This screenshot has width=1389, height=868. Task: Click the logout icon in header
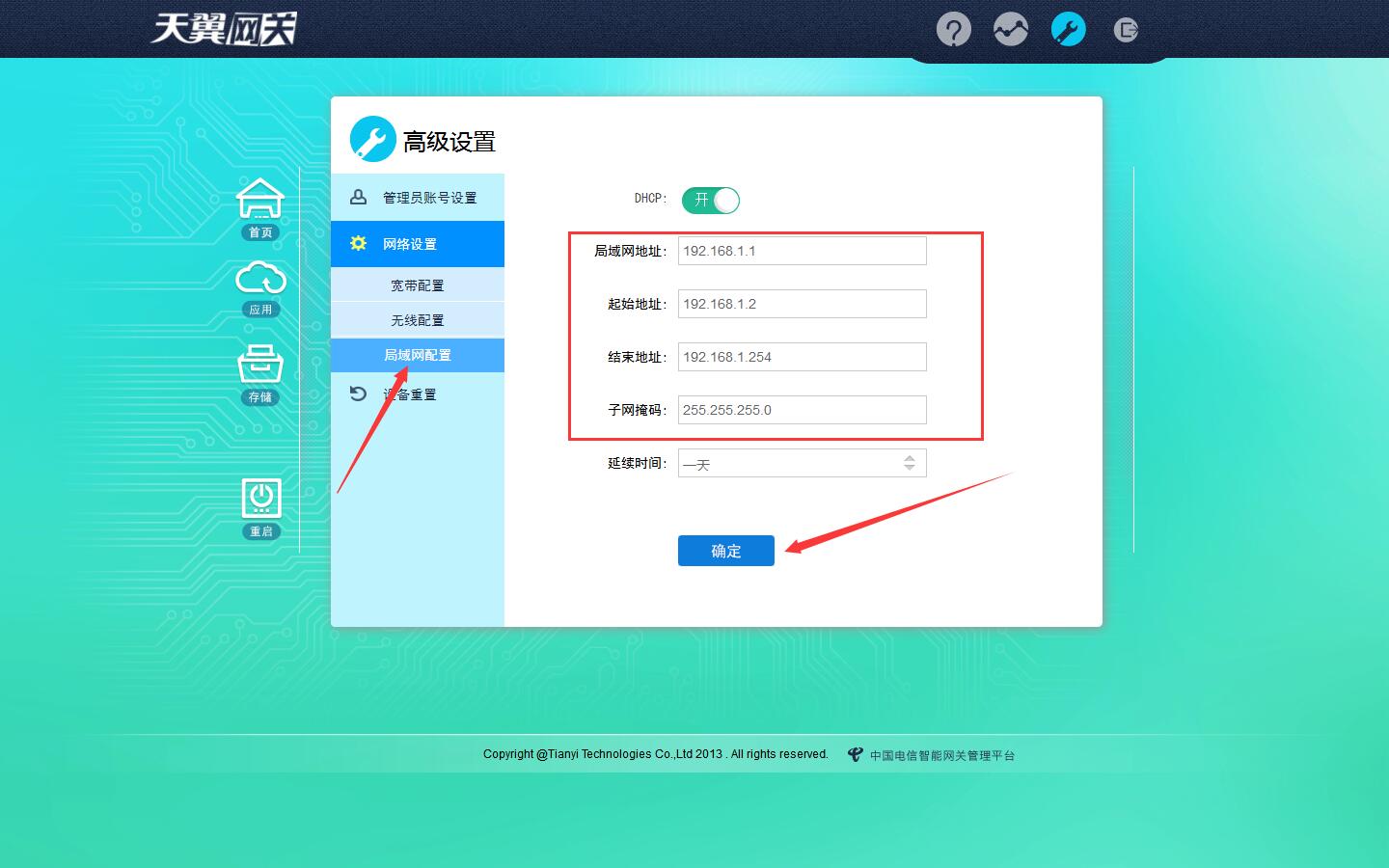pos(1126,30)
